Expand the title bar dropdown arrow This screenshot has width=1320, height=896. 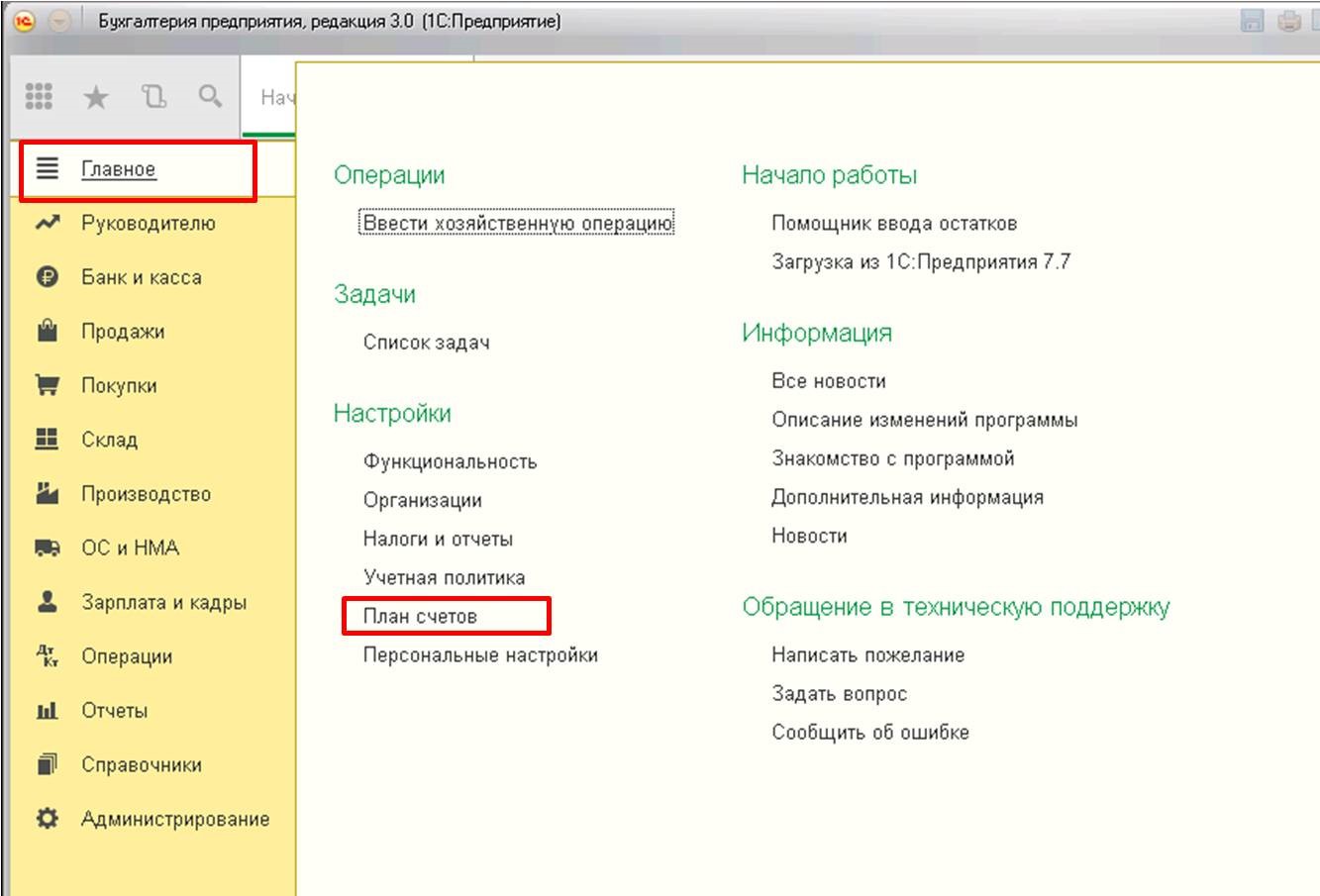(59, 21)
